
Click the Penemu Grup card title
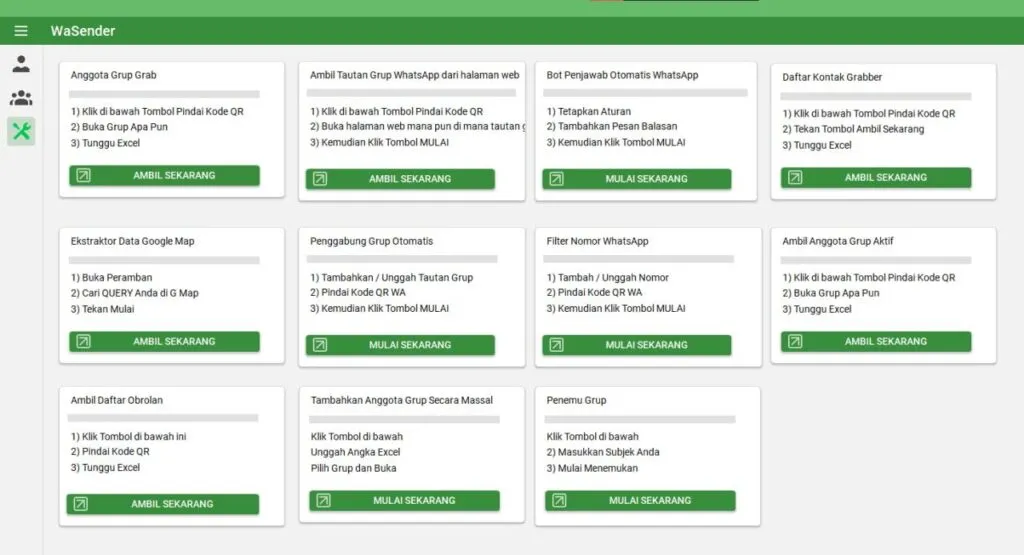coord(576,400)
